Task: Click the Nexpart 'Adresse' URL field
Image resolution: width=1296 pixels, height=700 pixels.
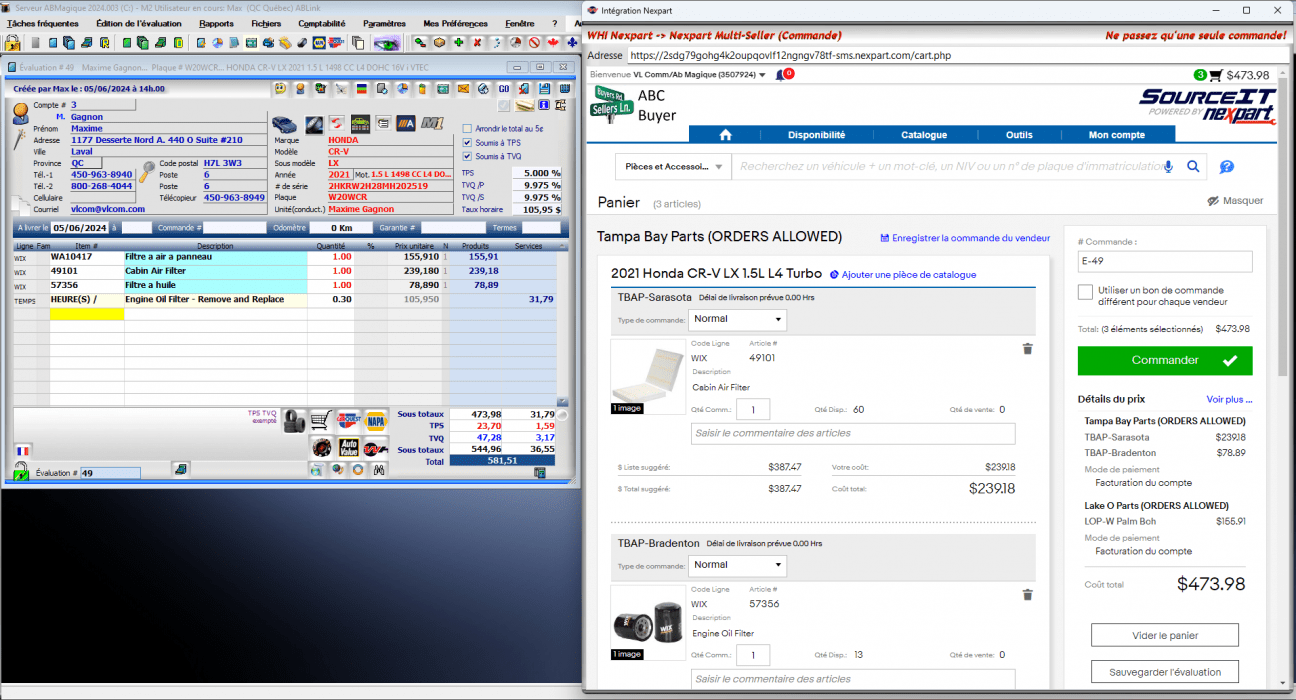Action: click(956, 56)
